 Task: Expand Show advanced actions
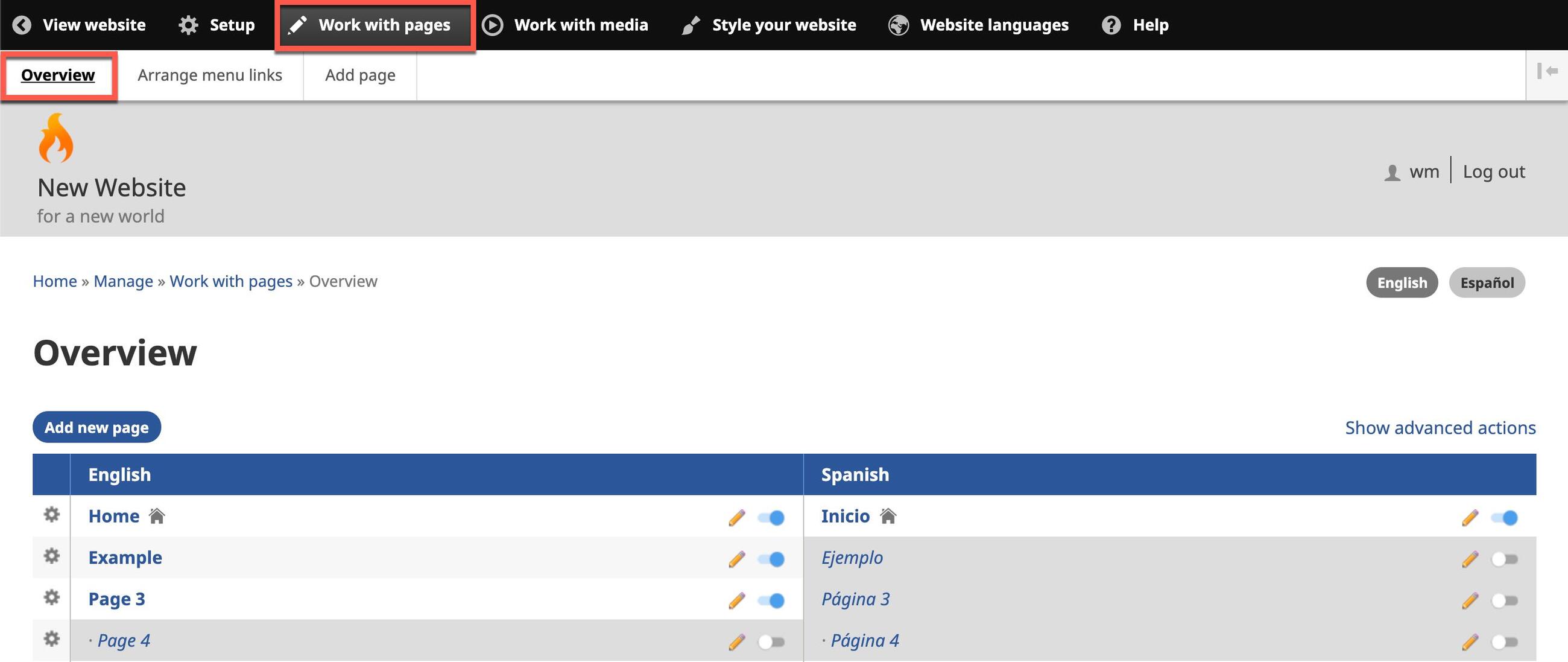click(x=1440, y=427)
